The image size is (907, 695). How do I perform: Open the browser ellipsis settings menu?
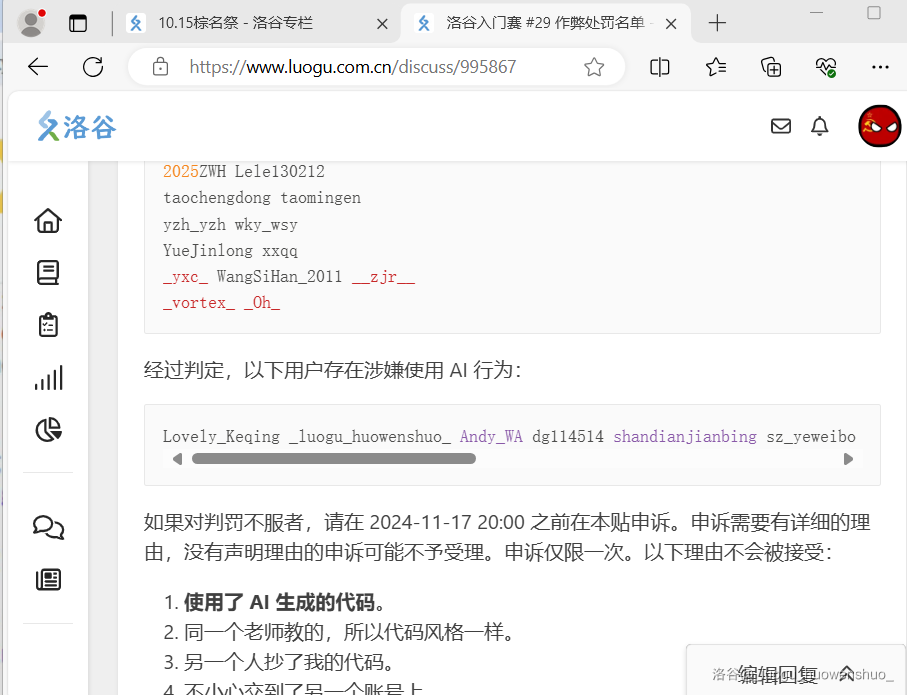click(x=880, y=67)
